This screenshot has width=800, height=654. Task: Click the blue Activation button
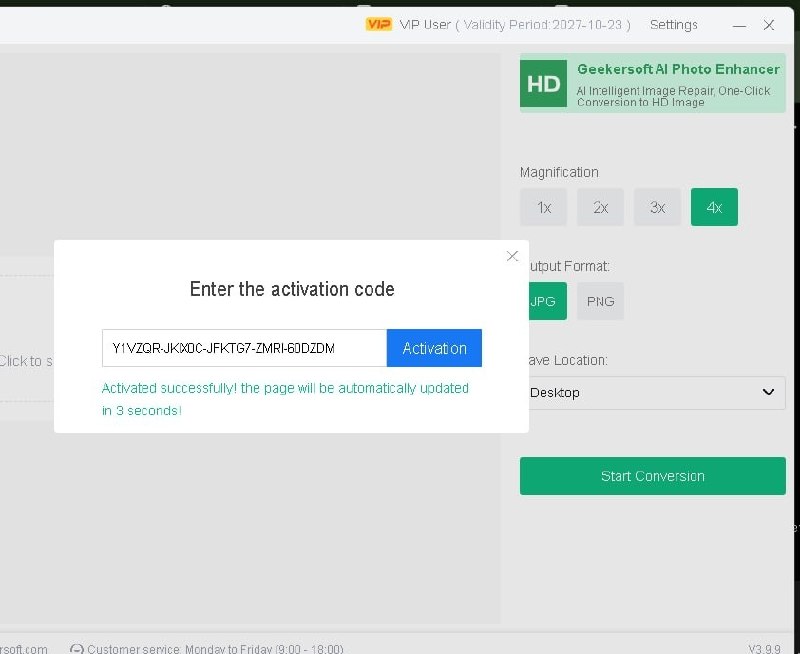434,348
